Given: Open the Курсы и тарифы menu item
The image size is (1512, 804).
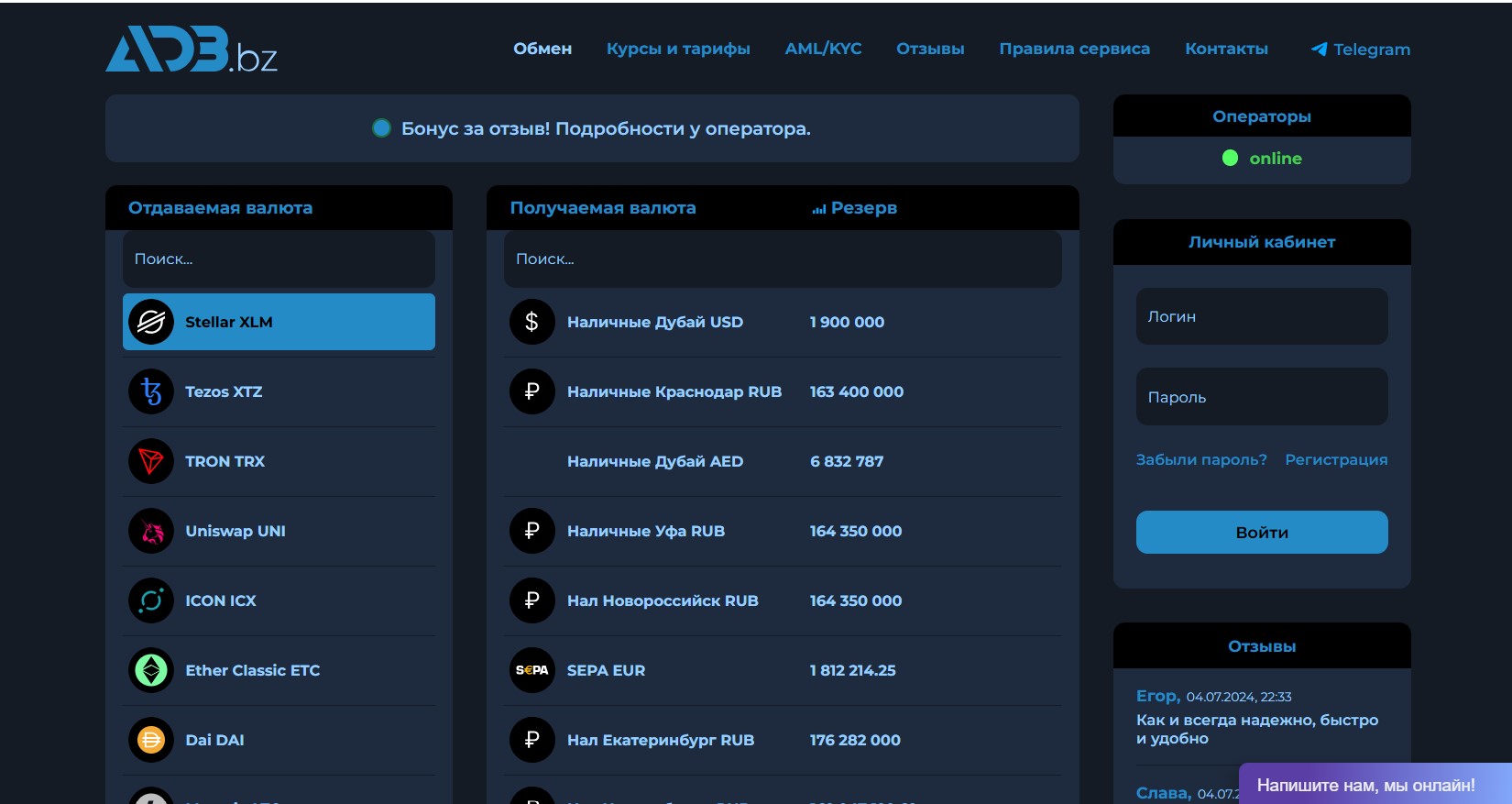Looking at the screenshot, I should pyautogui.click(x=678, y=49).
